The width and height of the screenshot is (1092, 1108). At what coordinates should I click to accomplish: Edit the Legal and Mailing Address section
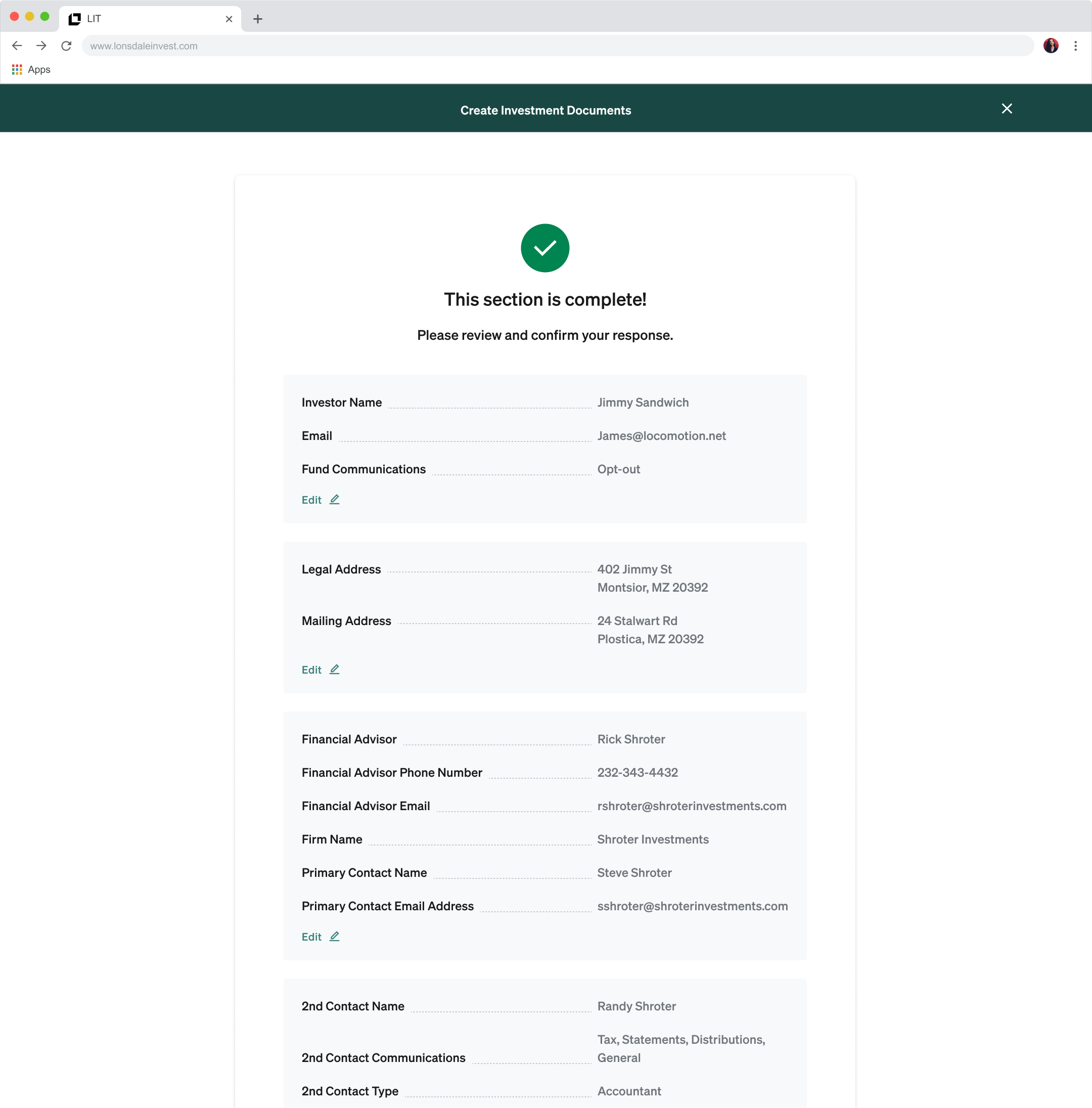[x=321, y=669]
